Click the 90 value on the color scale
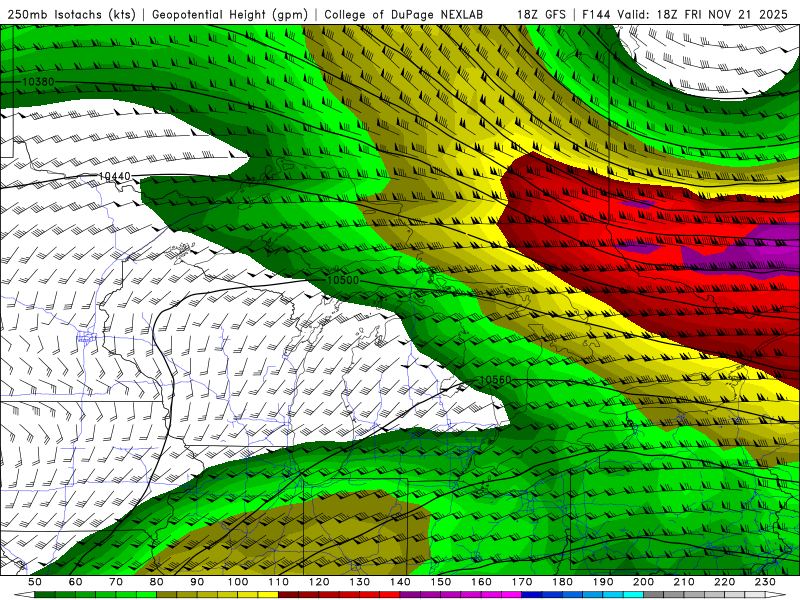The image size is (800, 600). coord(197,582)
